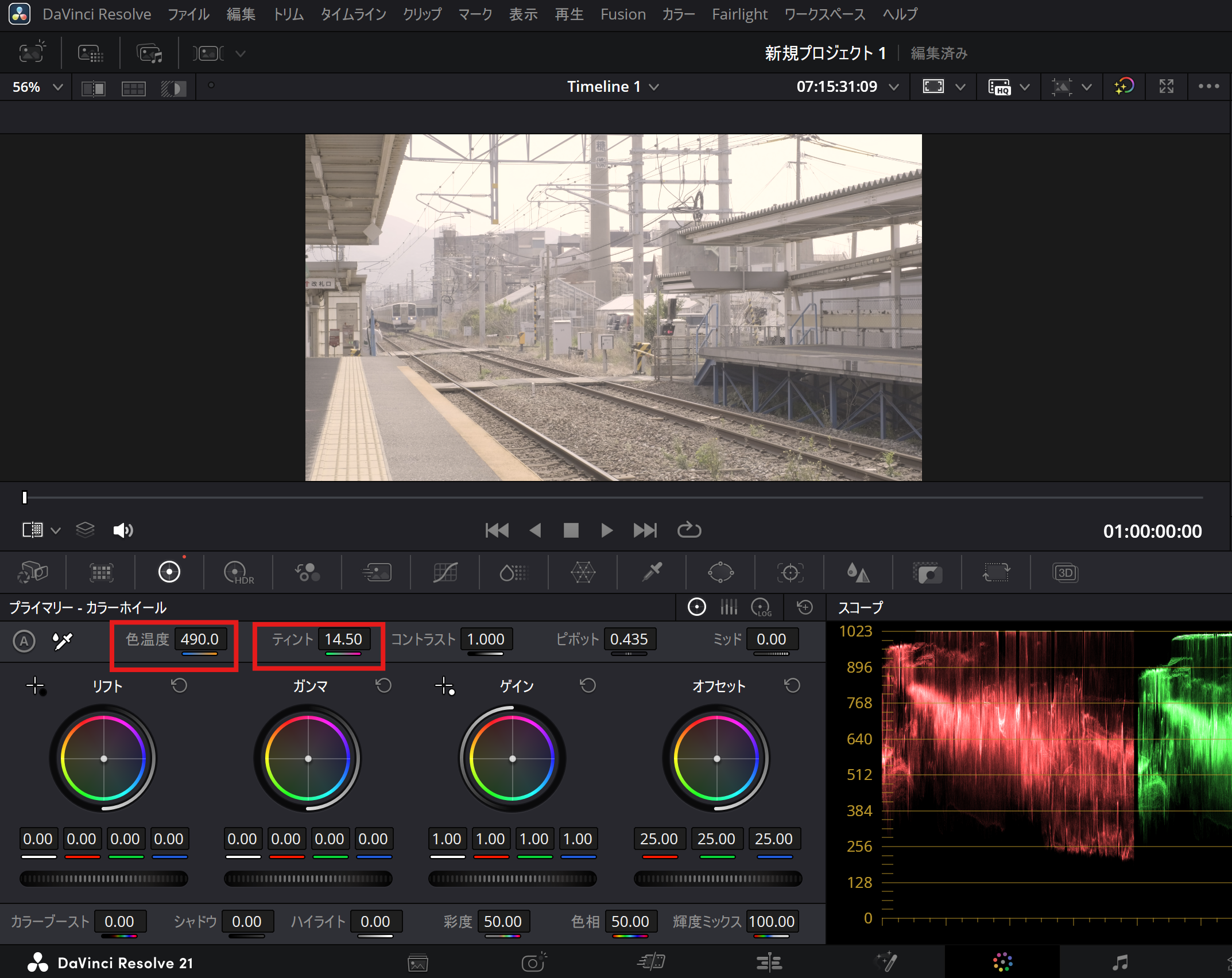Open the Tracker palette
The image size is (1232, 978).
pos(790,573)
